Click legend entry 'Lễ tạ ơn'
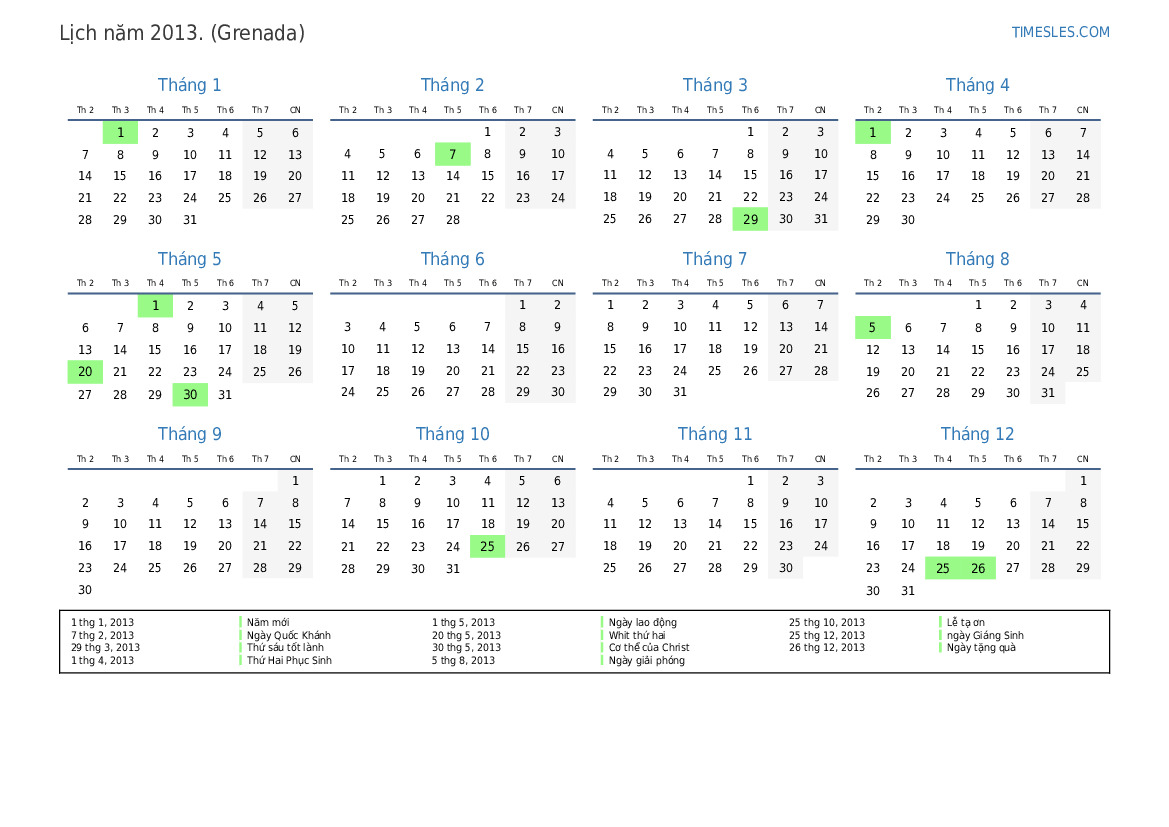Screen dimensions: 1169x827 [965, 622]
